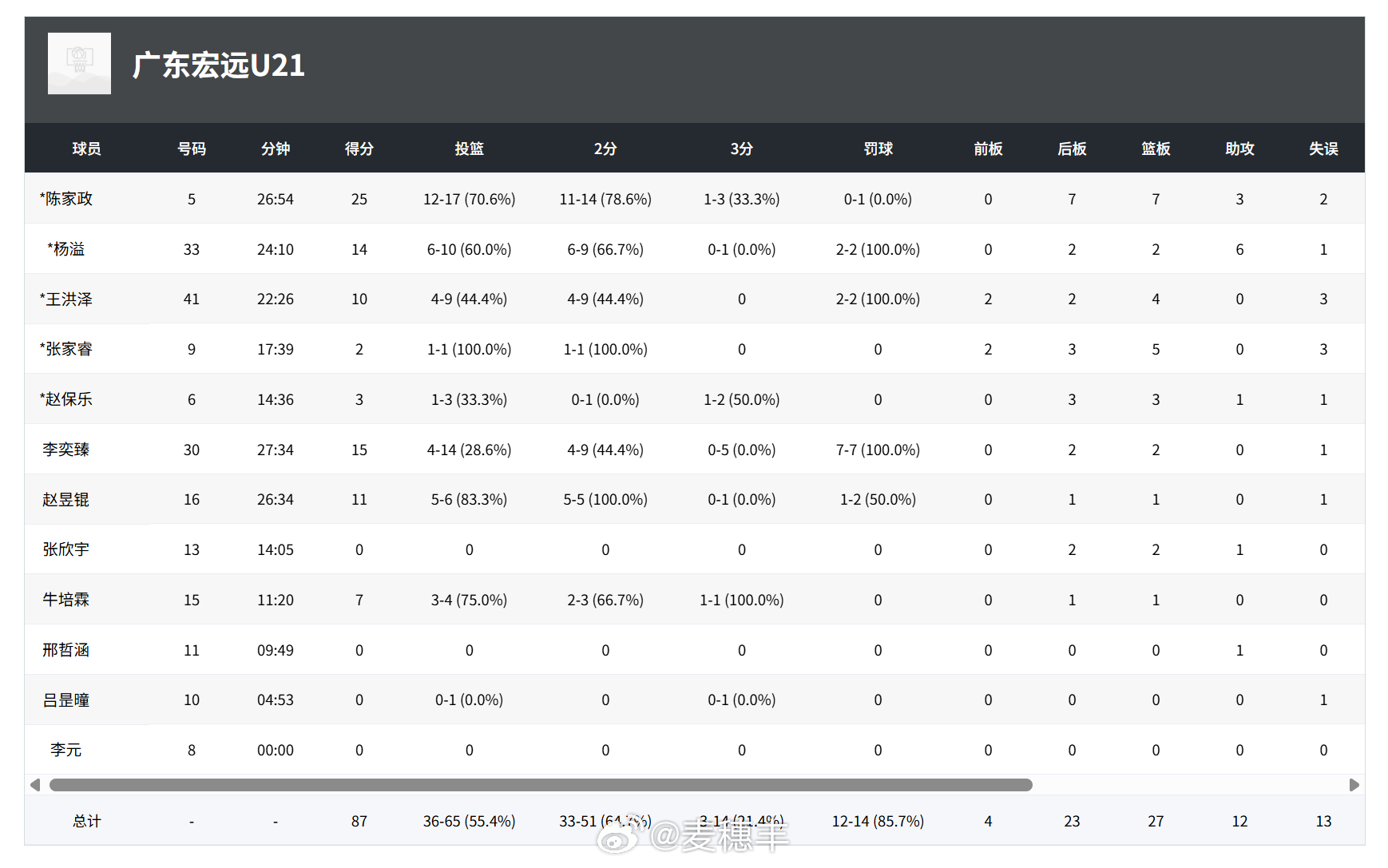The width and height of the screenshot is (1388, 868).
Task: Click the right scroll arrow of the table
Action: click(1354, 785)
